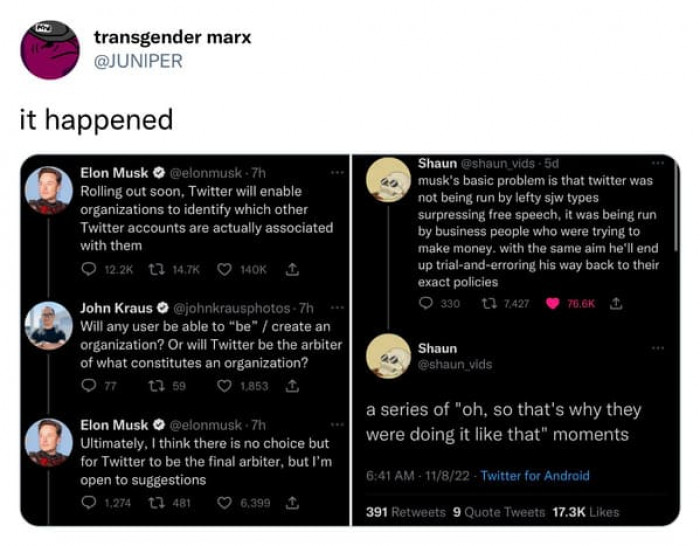The image size is (700, 546).
Task: Like Elon's final arbiter tweet
Action: click(225, 502)
